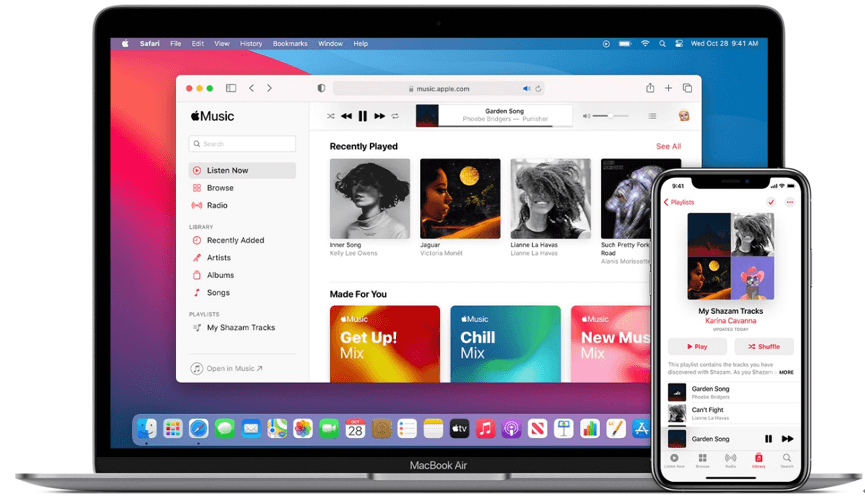Skip to next track in web player

[379, 116]
